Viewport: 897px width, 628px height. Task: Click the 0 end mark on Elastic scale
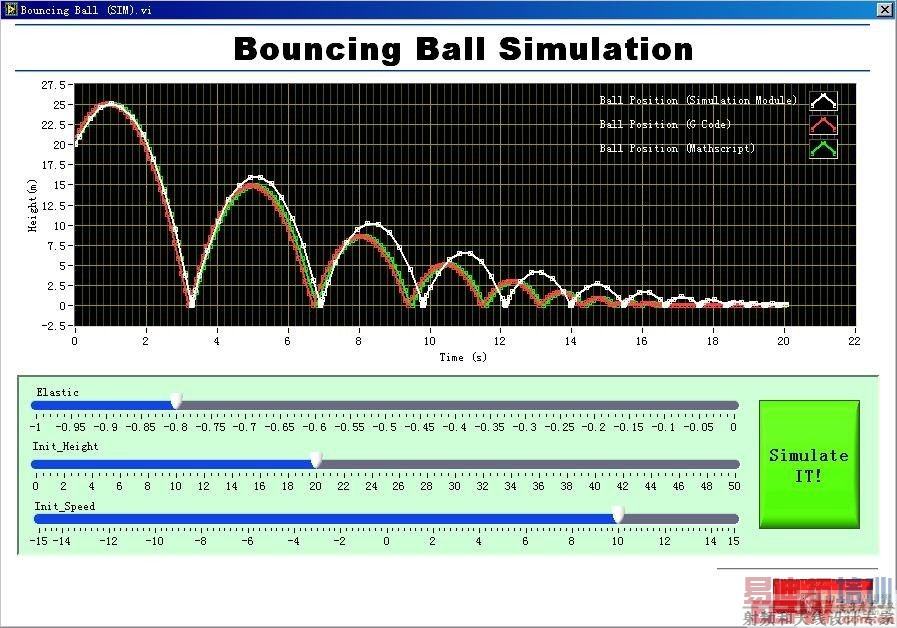tap(733, 427)
